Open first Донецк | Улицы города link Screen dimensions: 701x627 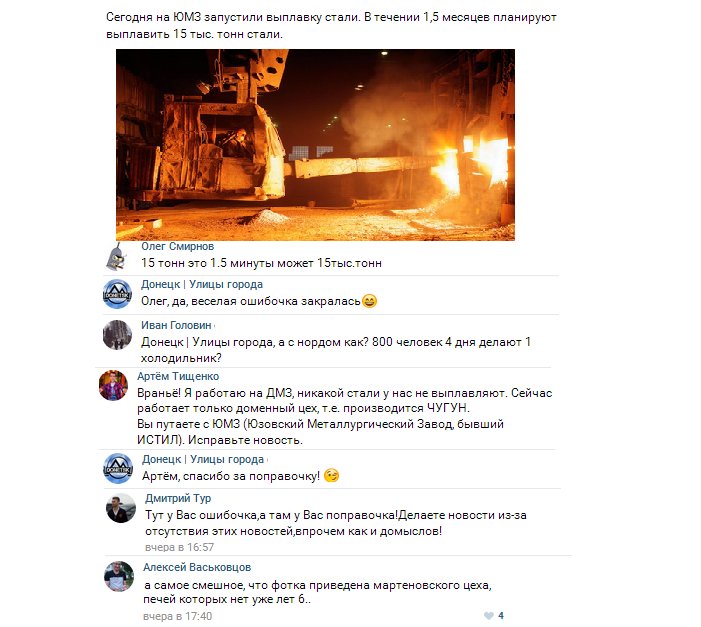[202, 284]
